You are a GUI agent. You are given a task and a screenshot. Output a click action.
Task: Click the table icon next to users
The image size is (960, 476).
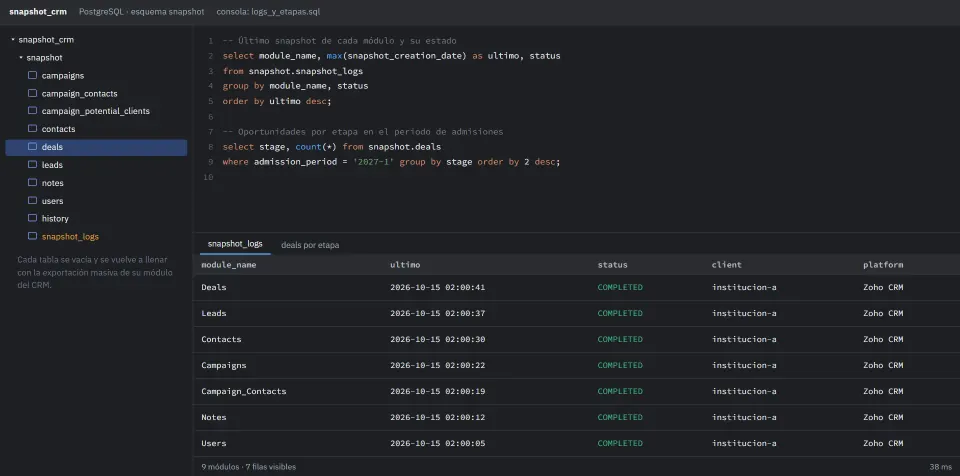pyautogui.click(x=32, y=200)
